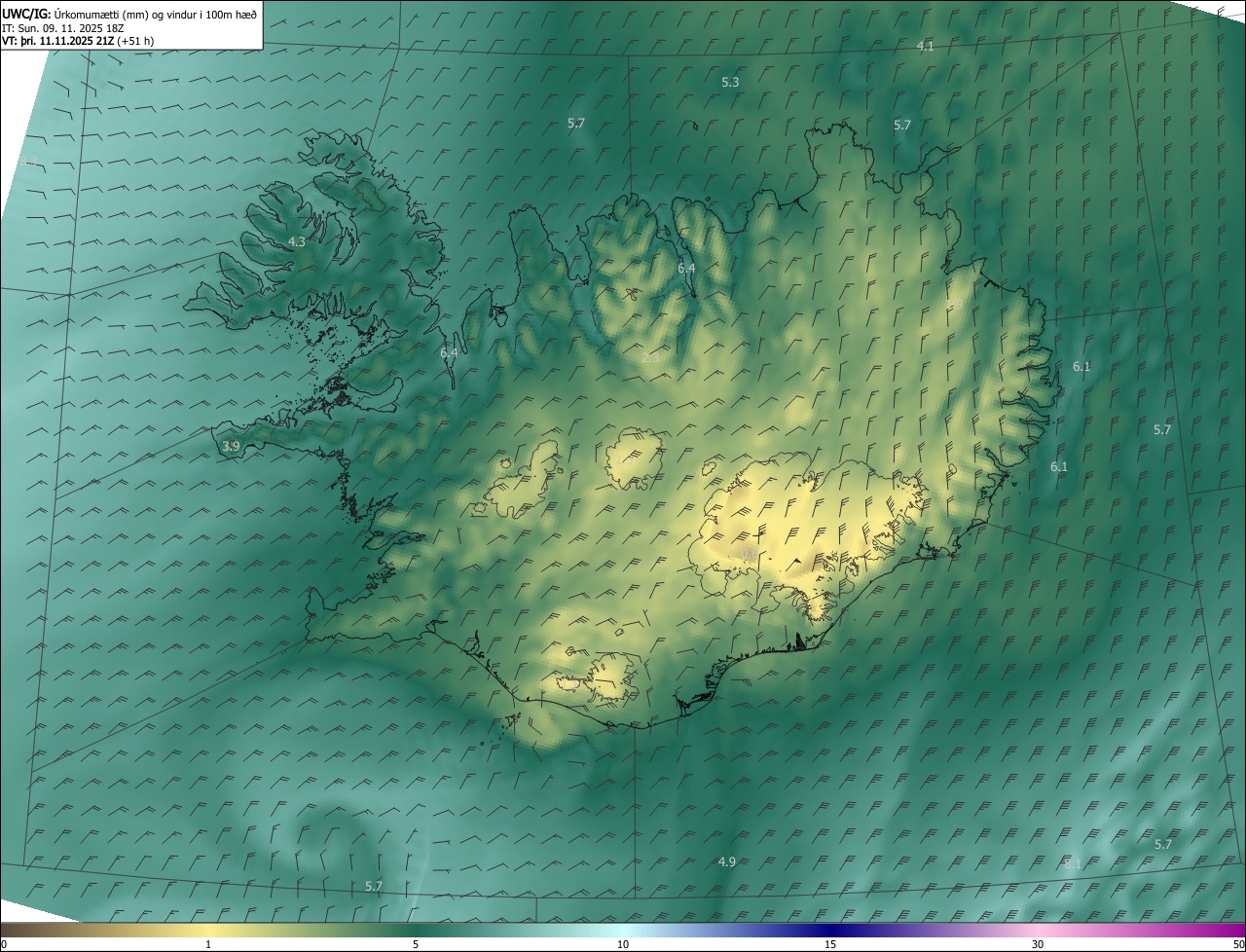Click the 4.9 value label south of Iceland

coord(727,861)
